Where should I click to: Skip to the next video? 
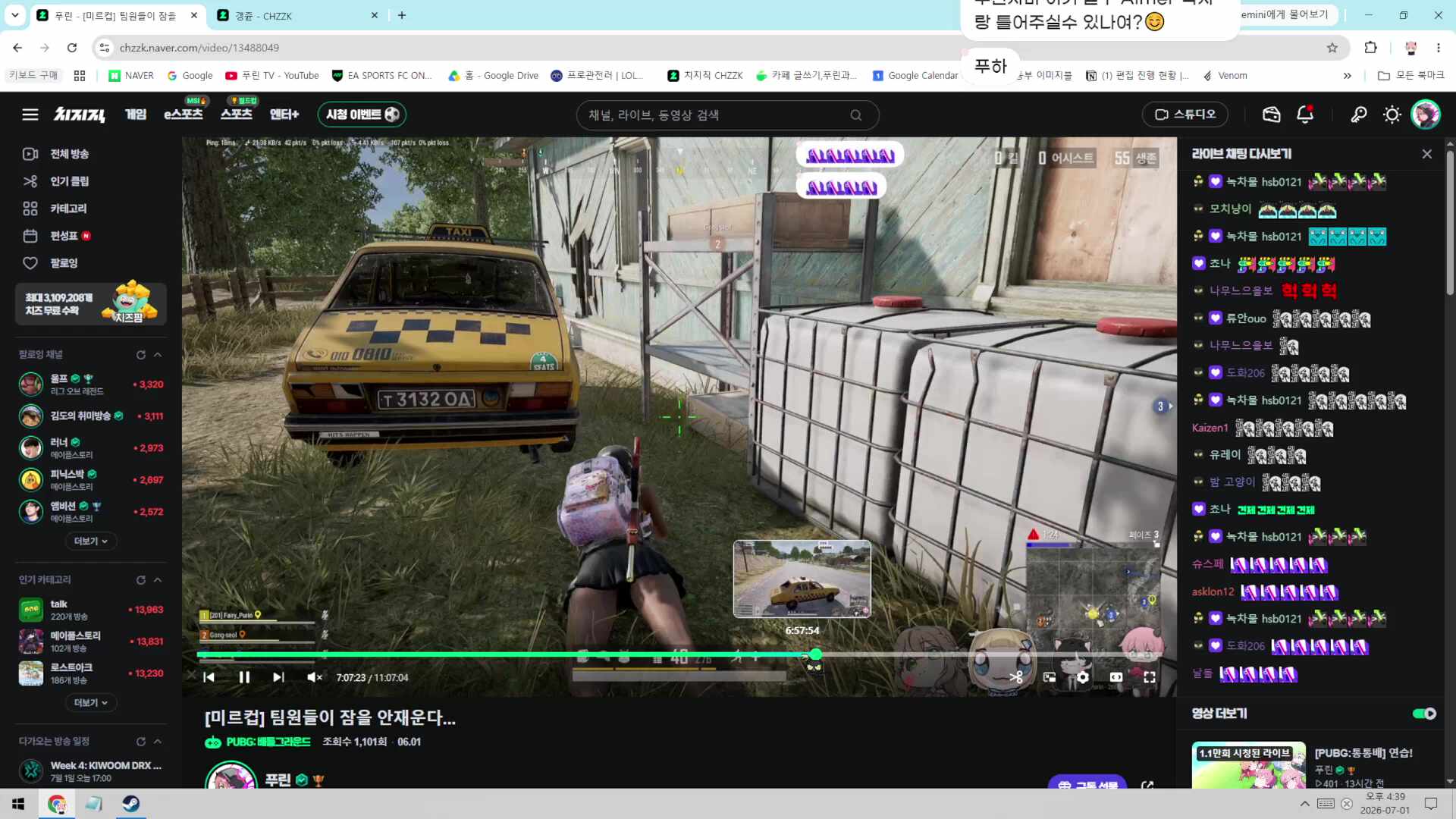278,677
